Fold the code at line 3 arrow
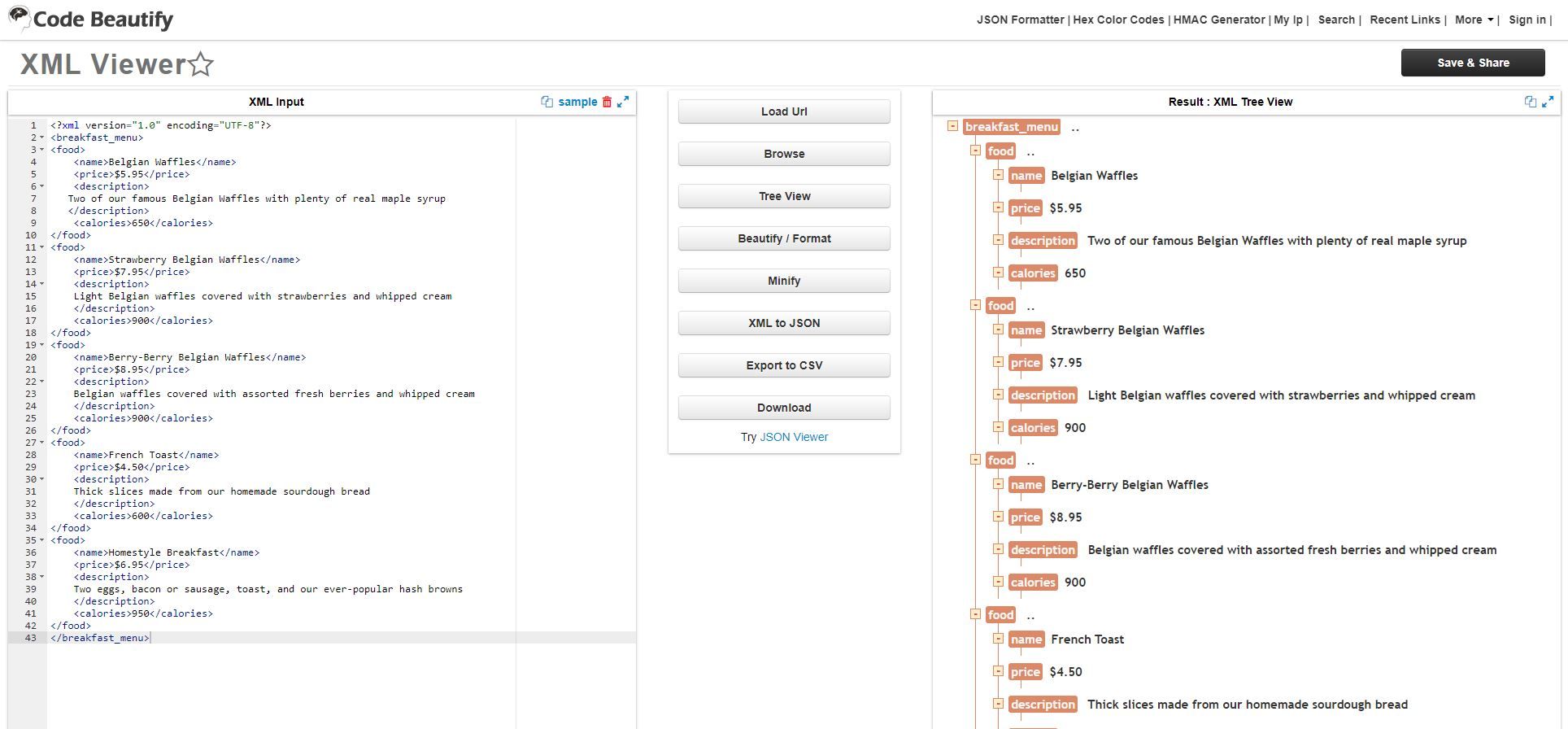The height and width of the screenshot is (729, 1568). click(x=42, y=150)
